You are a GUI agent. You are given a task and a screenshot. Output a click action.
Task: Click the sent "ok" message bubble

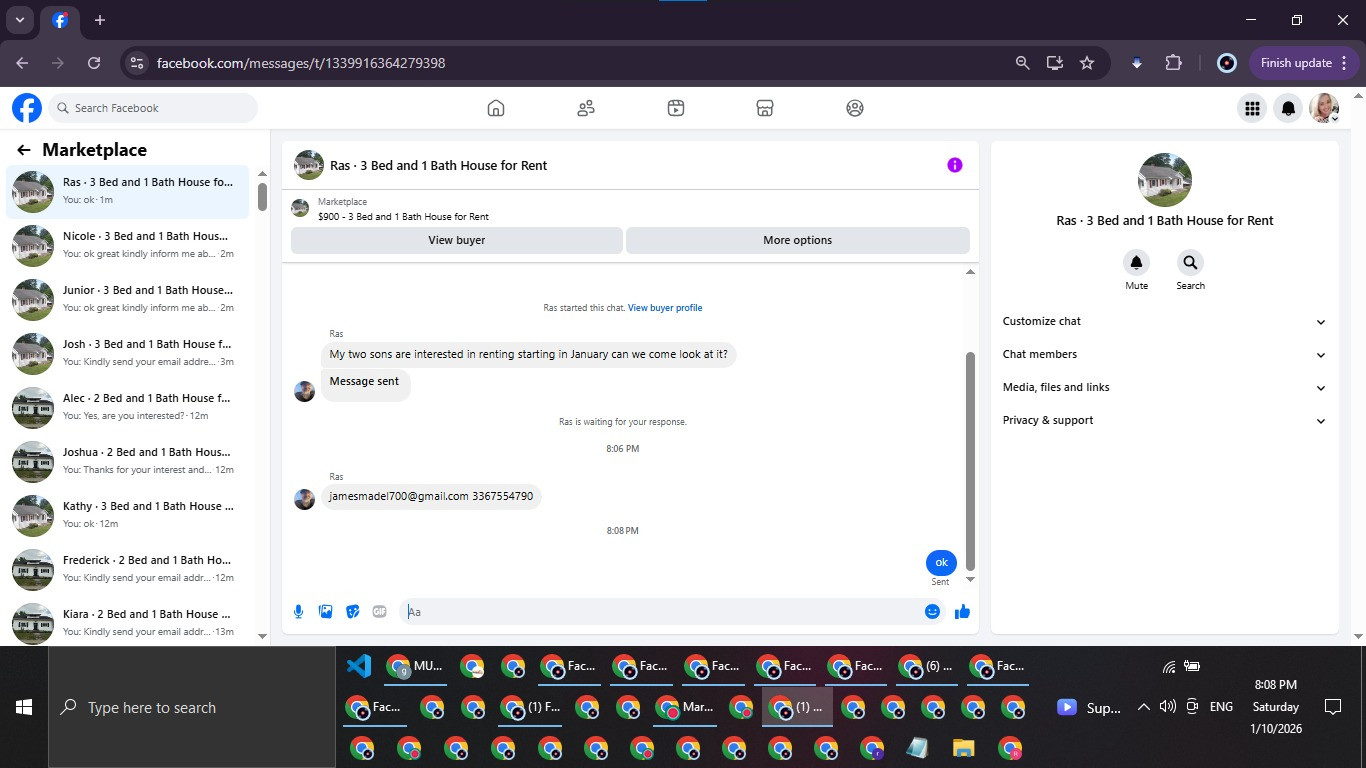[x=941, y=562]
